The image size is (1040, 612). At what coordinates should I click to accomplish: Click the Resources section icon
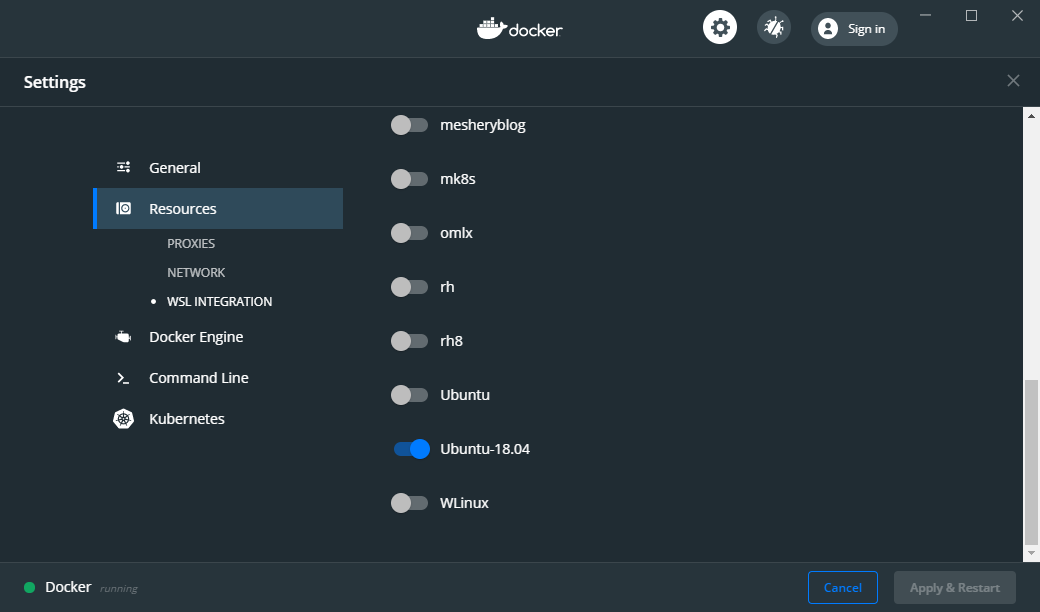point(123,208)
